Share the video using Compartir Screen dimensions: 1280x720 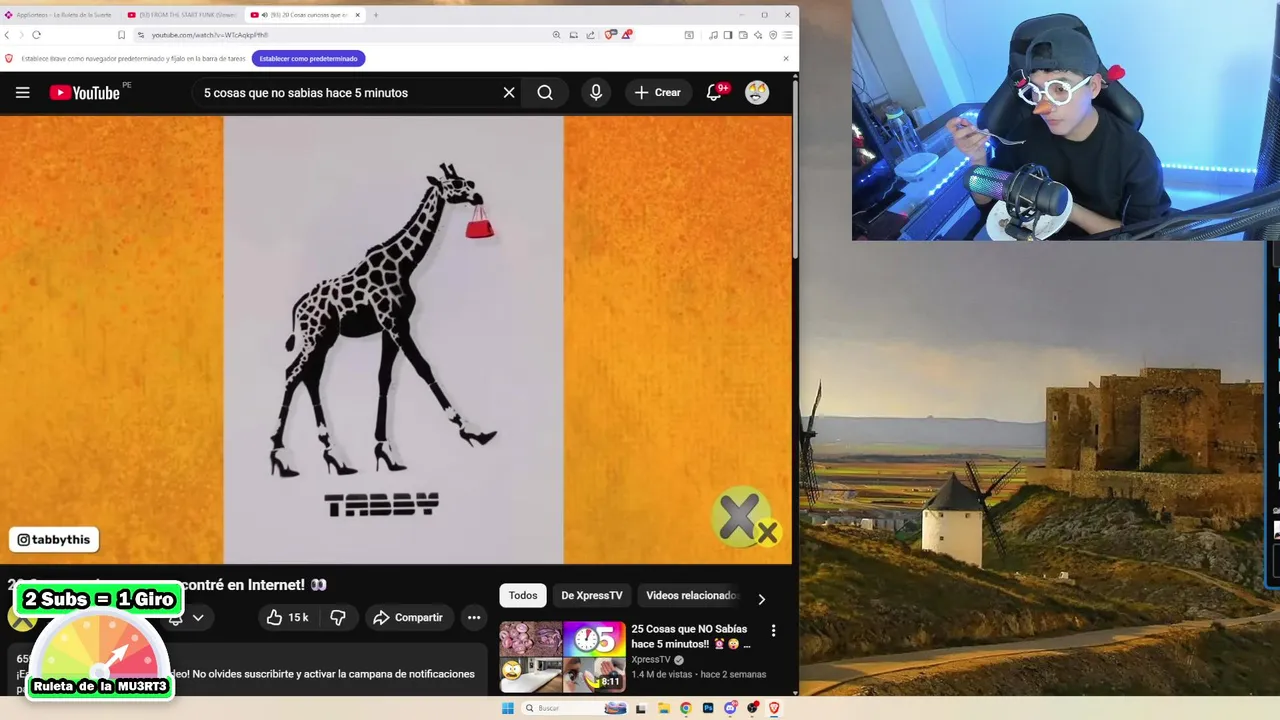[408, 617]
